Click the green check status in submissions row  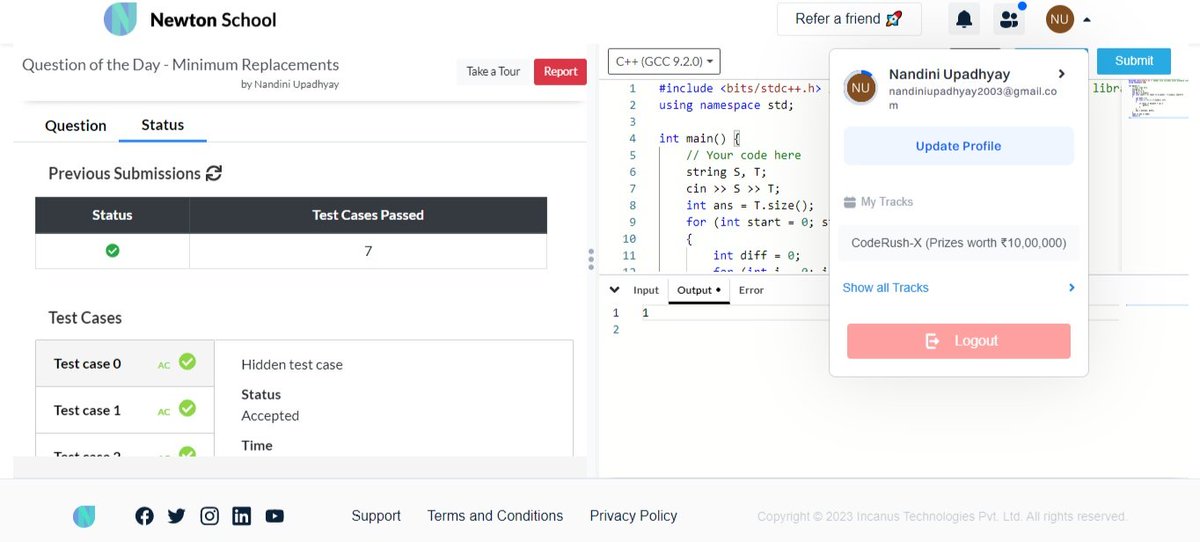pyautogui.click(x=112, y=250)
